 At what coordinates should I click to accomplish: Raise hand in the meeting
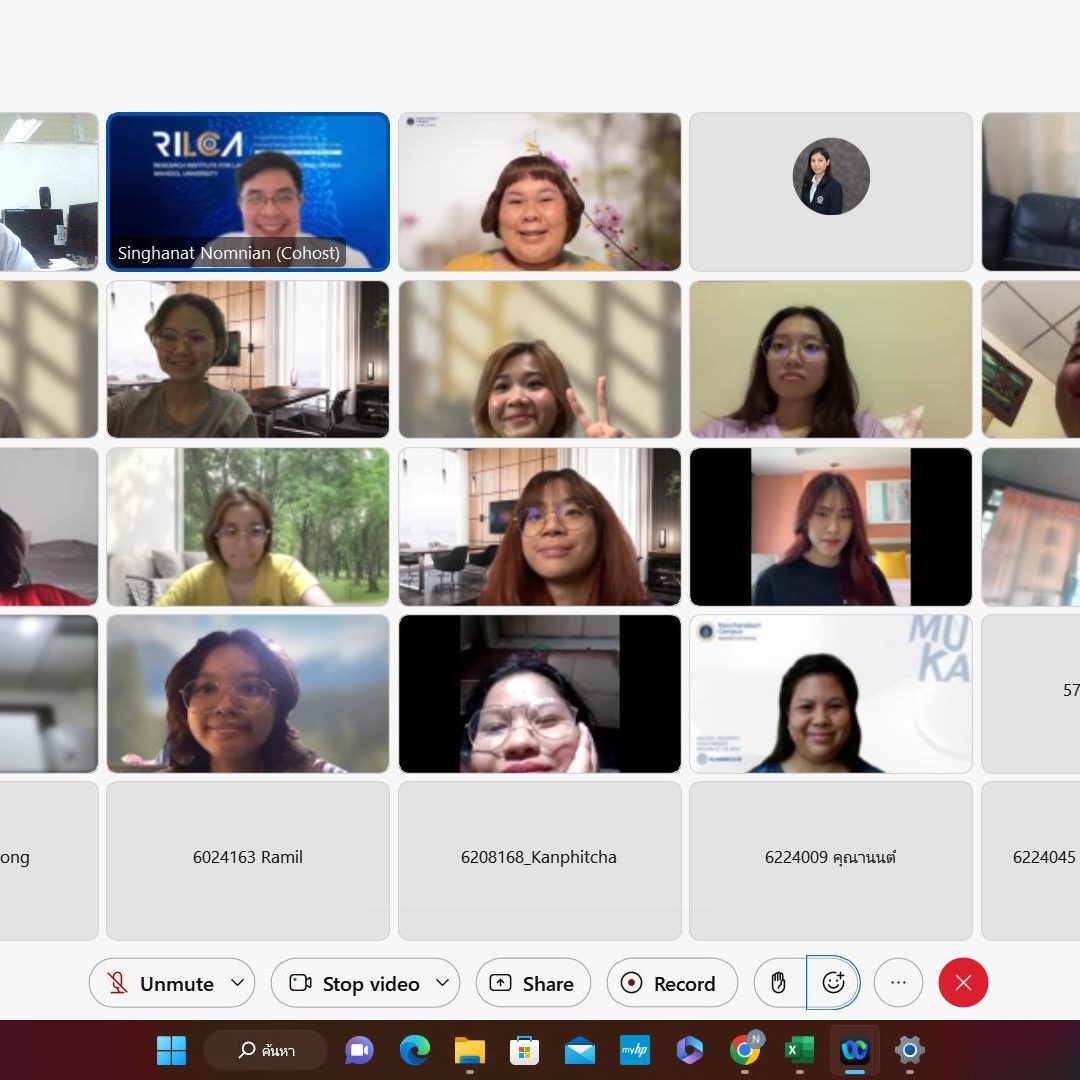[x=779, y=984]
